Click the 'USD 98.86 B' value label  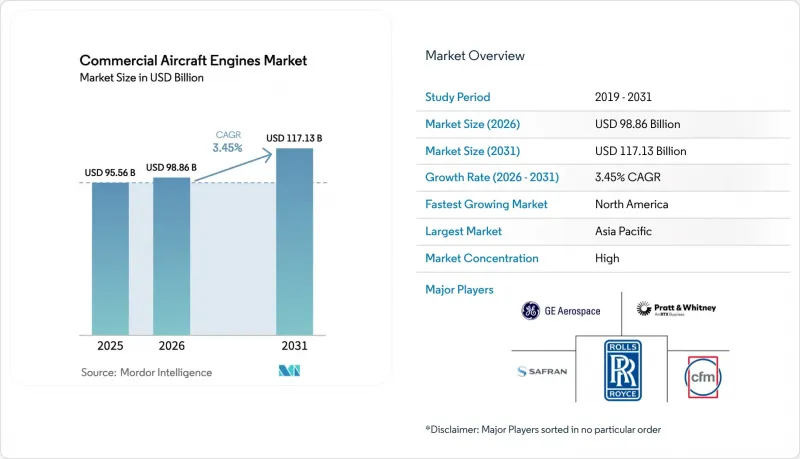pos(171,167)
